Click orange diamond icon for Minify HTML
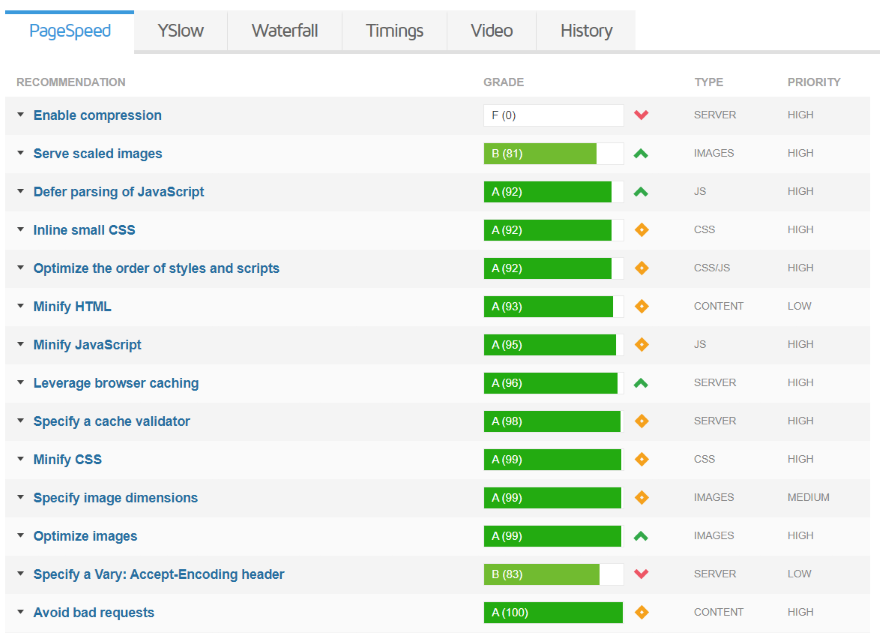The height and width of the screenshot is (633, 880). (641, 306)
